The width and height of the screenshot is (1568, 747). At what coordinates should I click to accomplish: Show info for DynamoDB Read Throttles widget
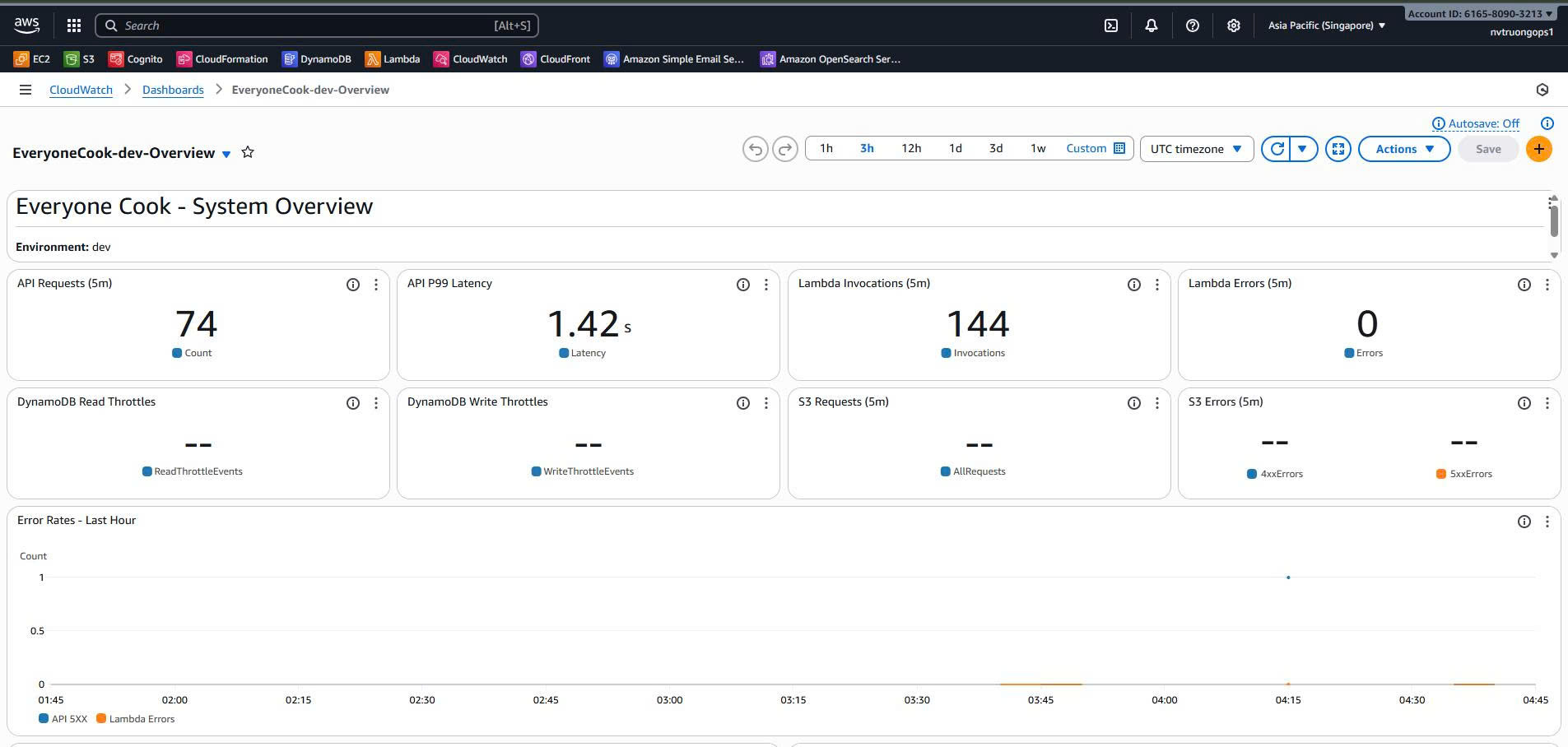[x=353, y=403]
